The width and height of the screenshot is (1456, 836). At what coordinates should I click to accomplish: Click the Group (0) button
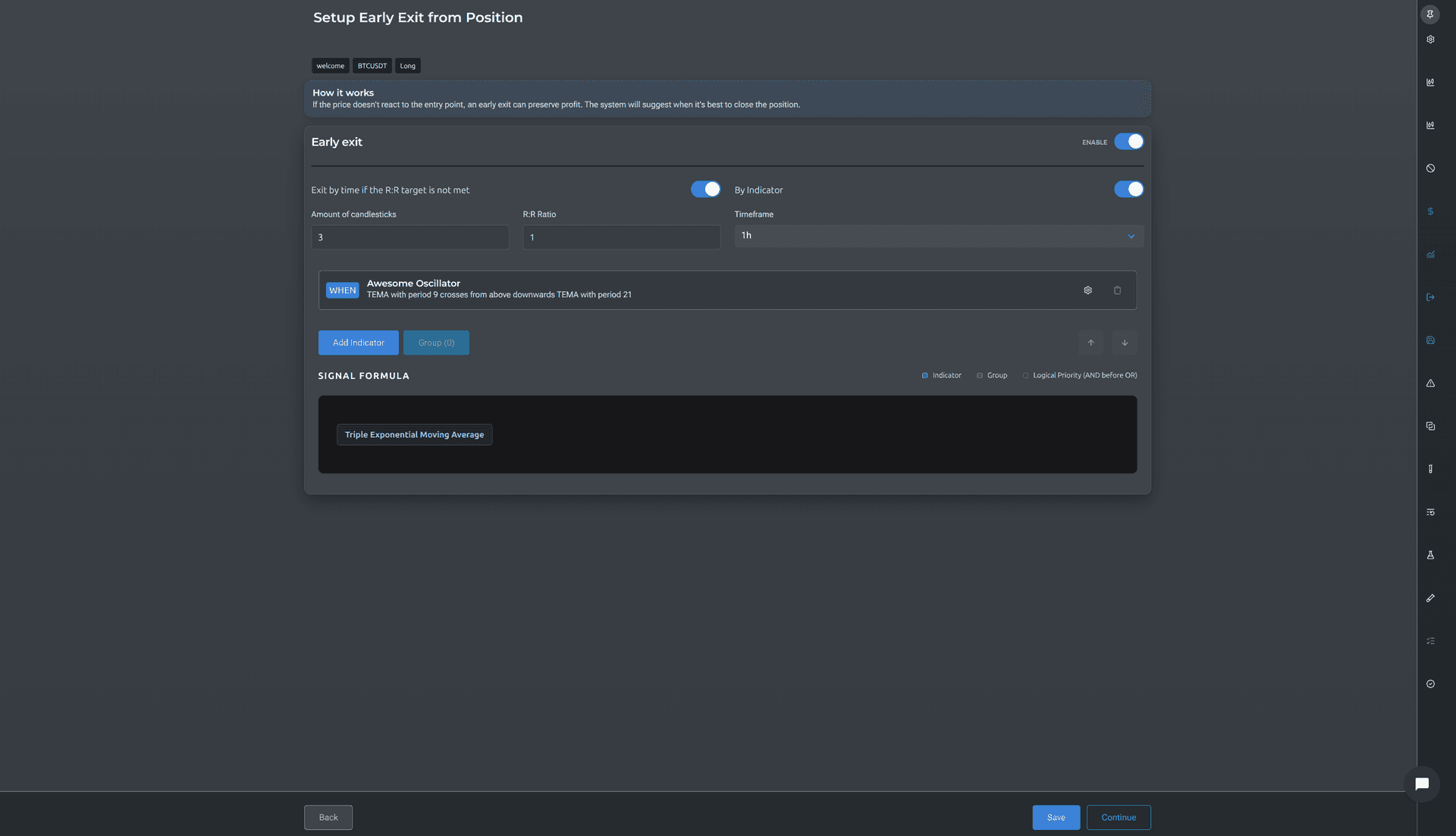click(436, 343)
